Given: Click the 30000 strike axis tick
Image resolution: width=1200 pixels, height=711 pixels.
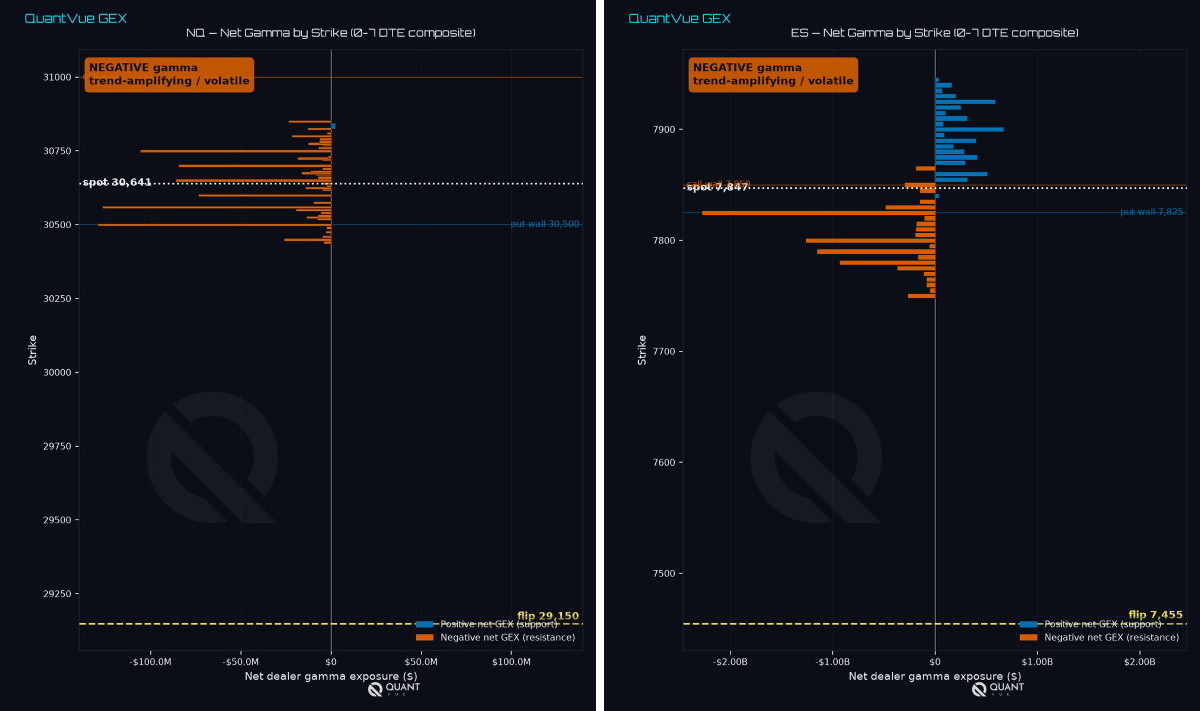Looking at the screenshot, I should pyautogui.click(x=58, y=372).
